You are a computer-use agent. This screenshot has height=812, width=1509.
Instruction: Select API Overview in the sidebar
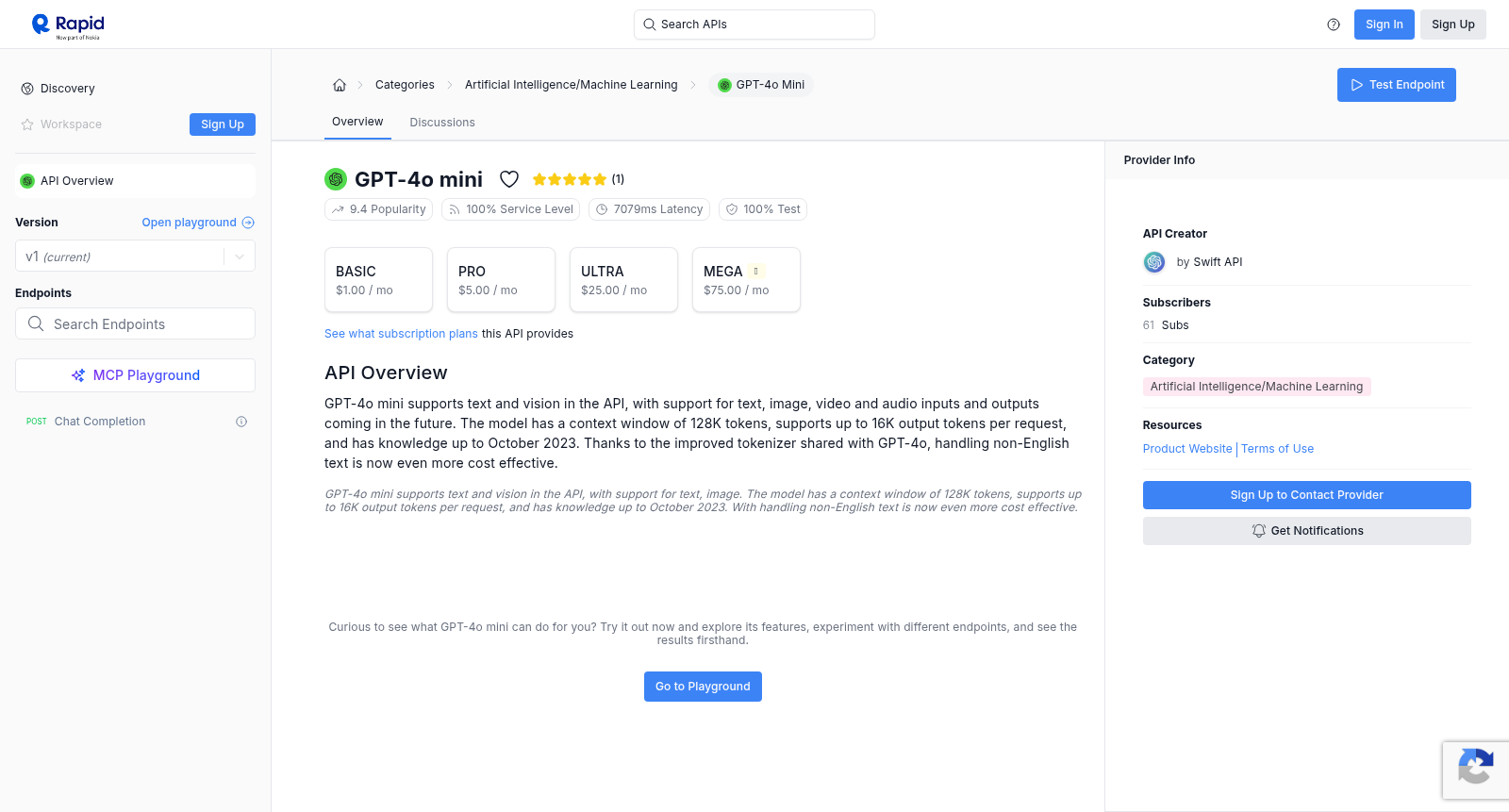(x=135, y=181)
